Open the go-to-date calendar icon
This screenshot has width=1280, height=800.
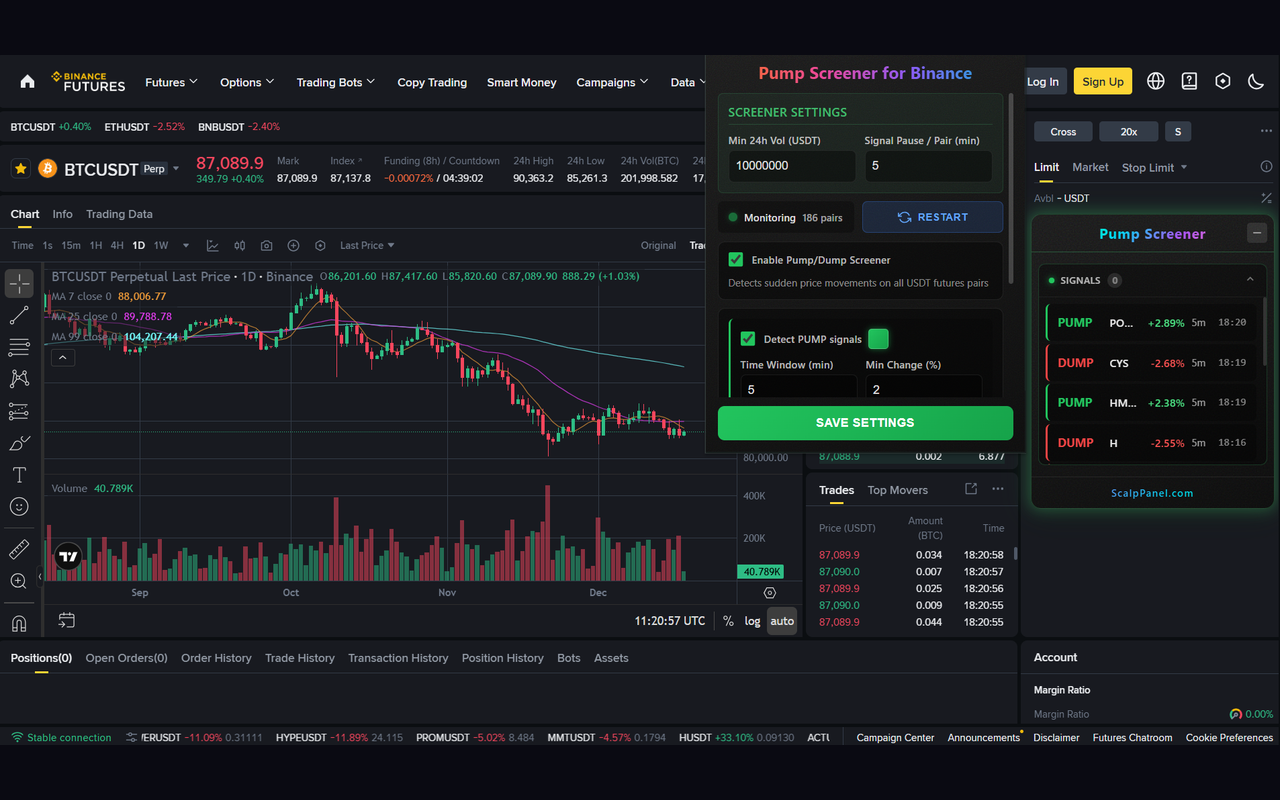click(x=66, y=620)
